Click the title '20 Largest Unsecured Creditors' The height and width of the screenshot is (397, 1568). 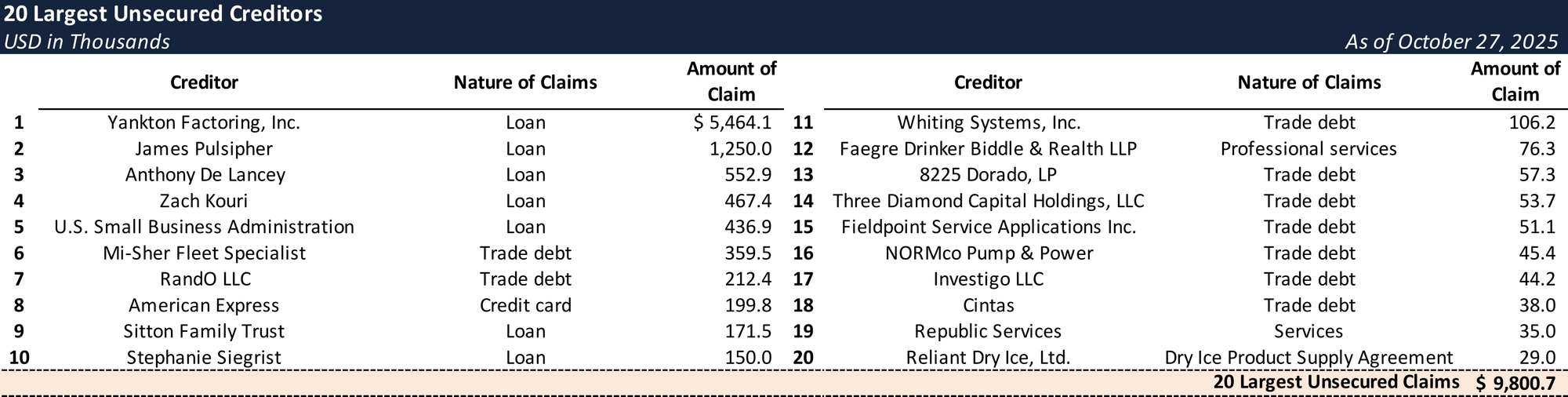pos(163,14)
